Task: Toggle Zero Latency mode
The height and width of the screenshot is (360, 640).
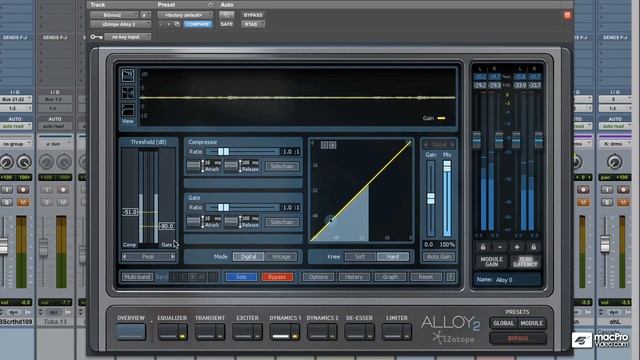Action: click(525, 262)
